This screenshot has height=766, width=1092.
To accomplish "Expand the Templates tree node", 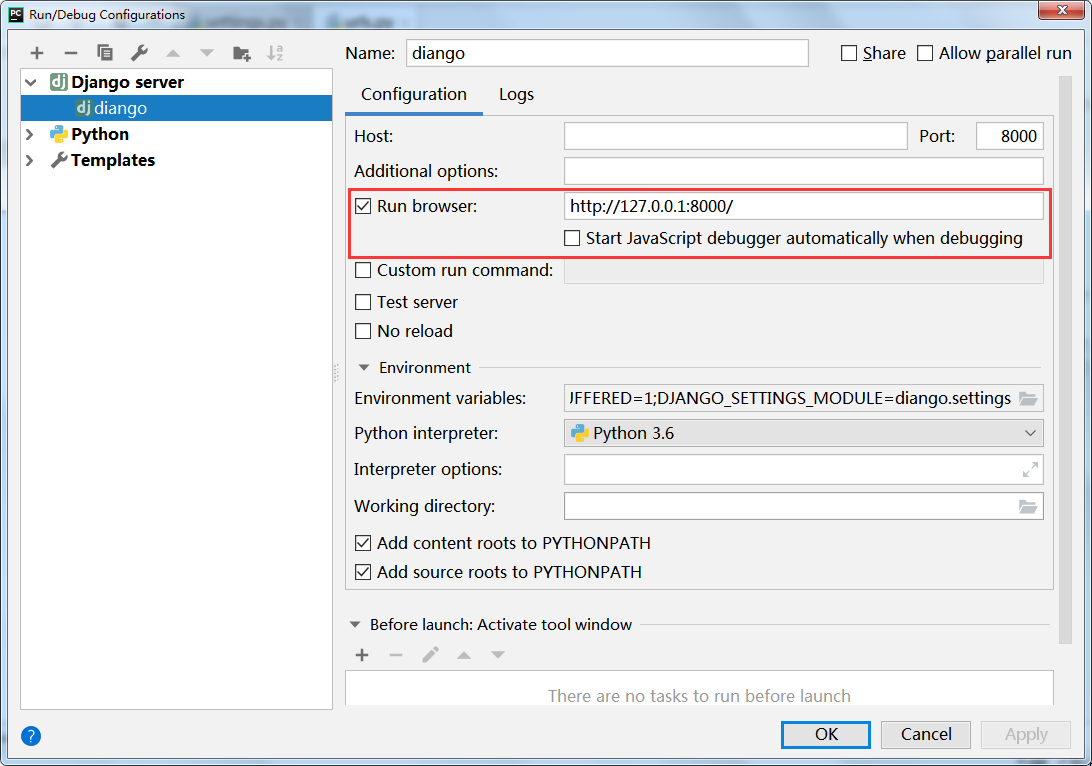I will [30, 160].
